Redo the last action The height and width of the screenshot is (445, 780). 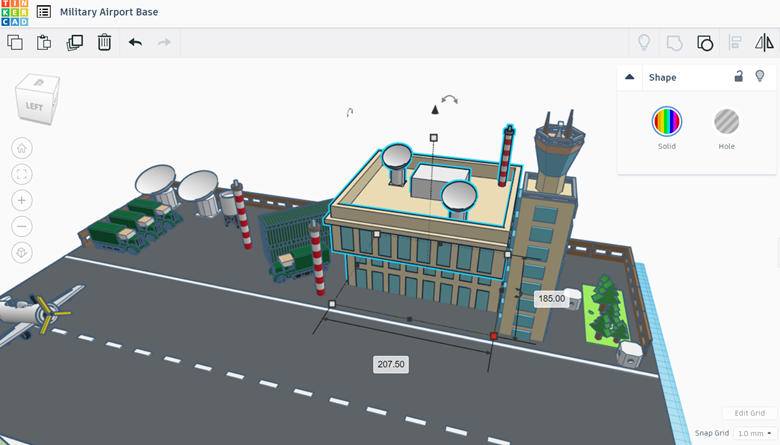(x=164, y=42)
